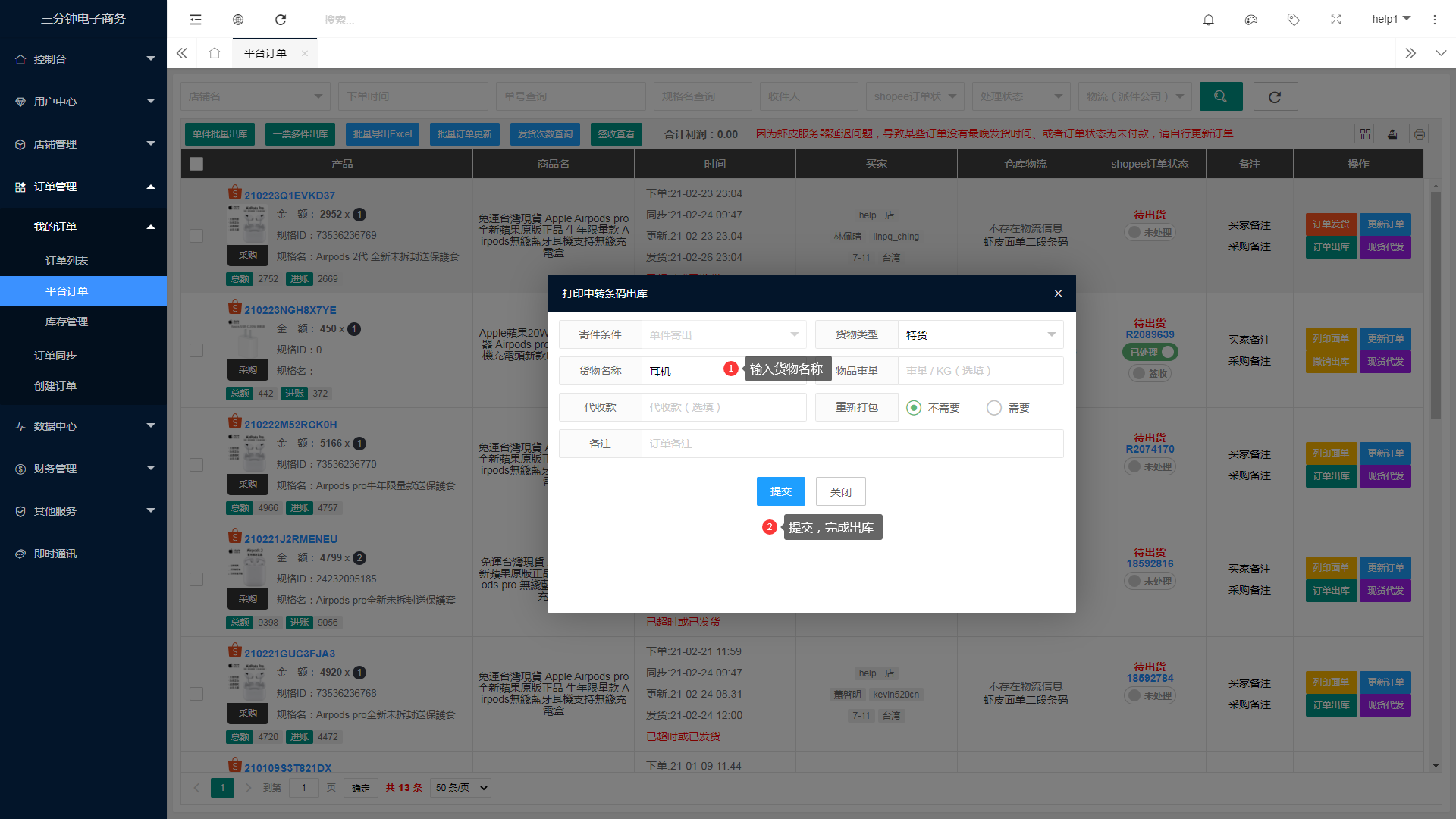Viewport: 1456px width, 819px height.
Task: Open 库存管理 in sidebar
Action: point(67,322)
